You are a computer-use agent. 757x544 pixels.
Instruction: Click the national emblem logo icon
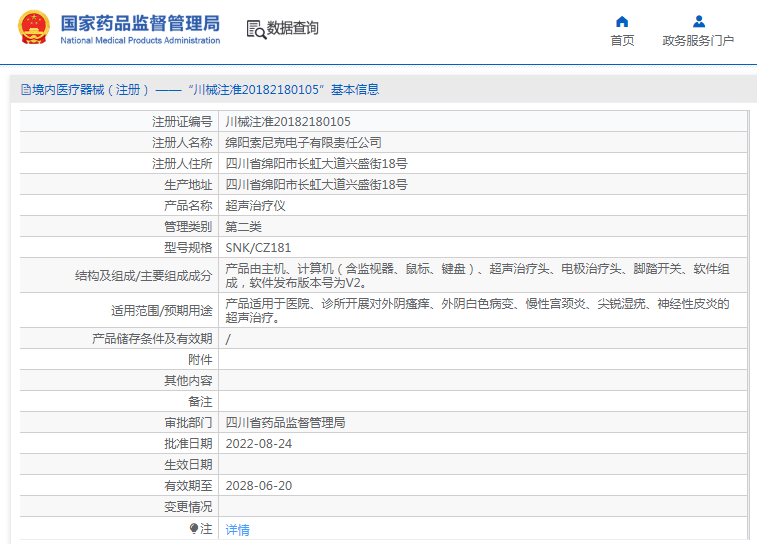tap(32, 28)
